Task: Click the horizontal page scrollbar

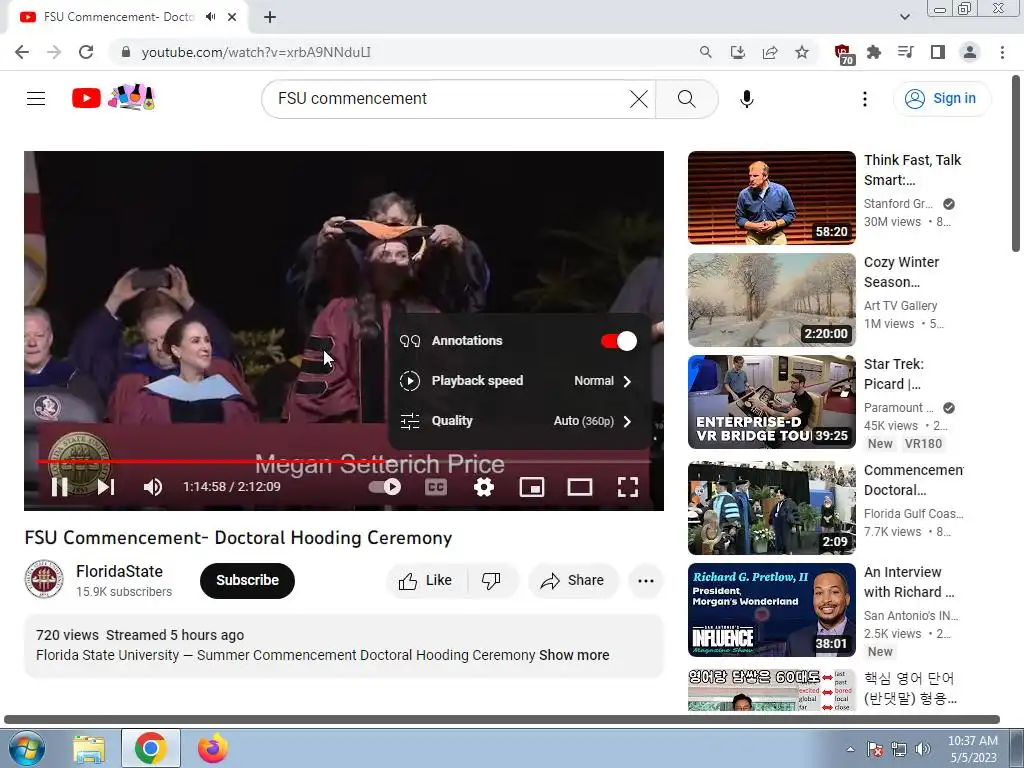Action: click(502, 720)
